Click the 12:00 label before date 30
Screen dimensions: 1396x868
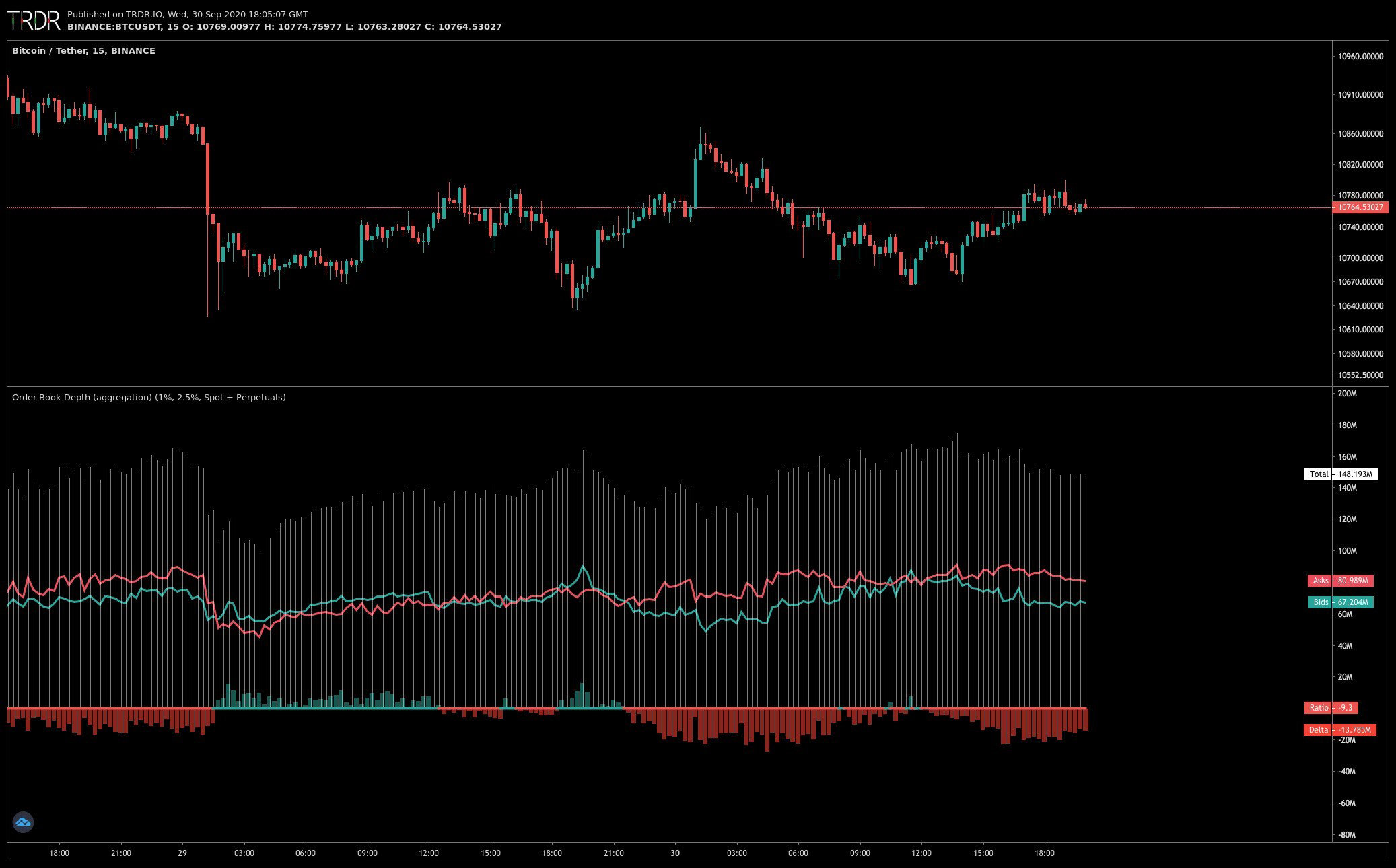click(429, 853)
